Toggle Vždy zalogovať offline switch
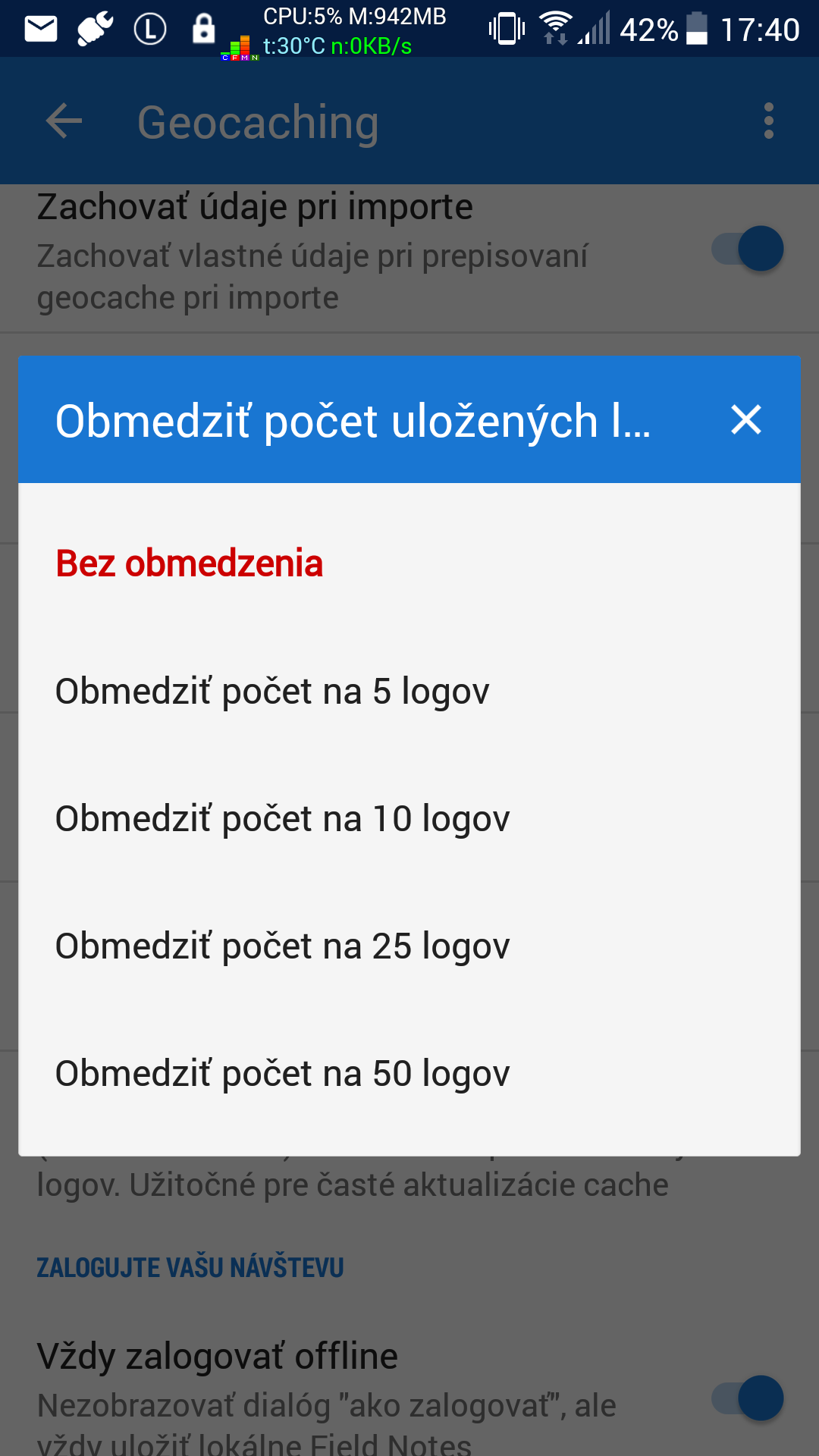The image size is (819, 1456). 748,1398
